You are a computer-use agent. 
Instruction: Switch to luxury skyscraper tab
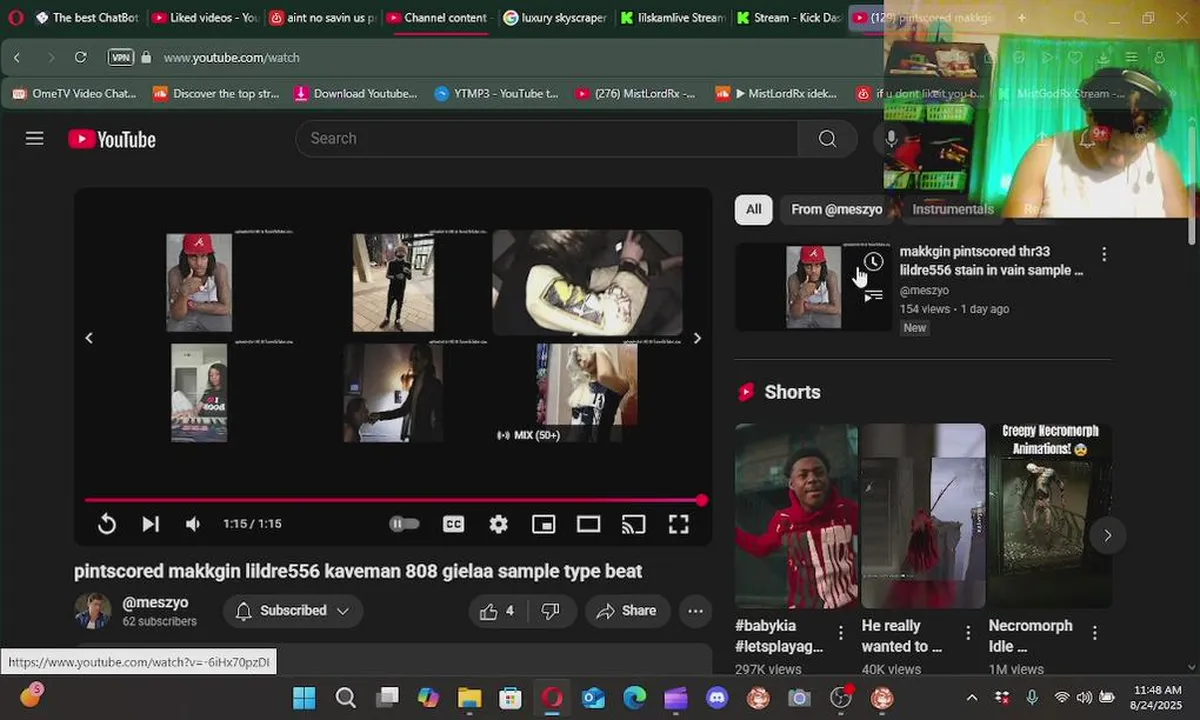(x=554, y=18)
